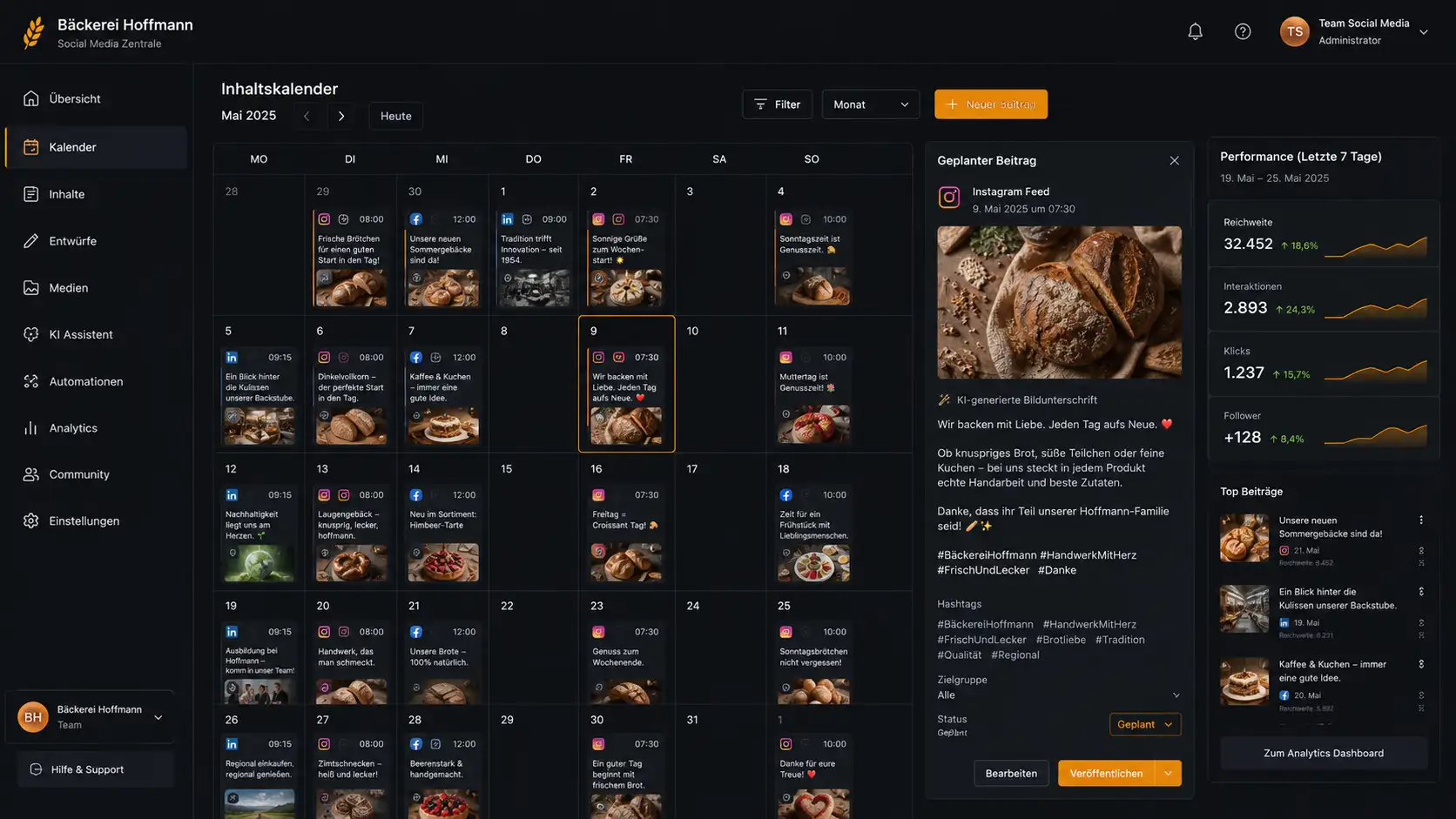Go to next month with right chevron

[x=341, y=116]
